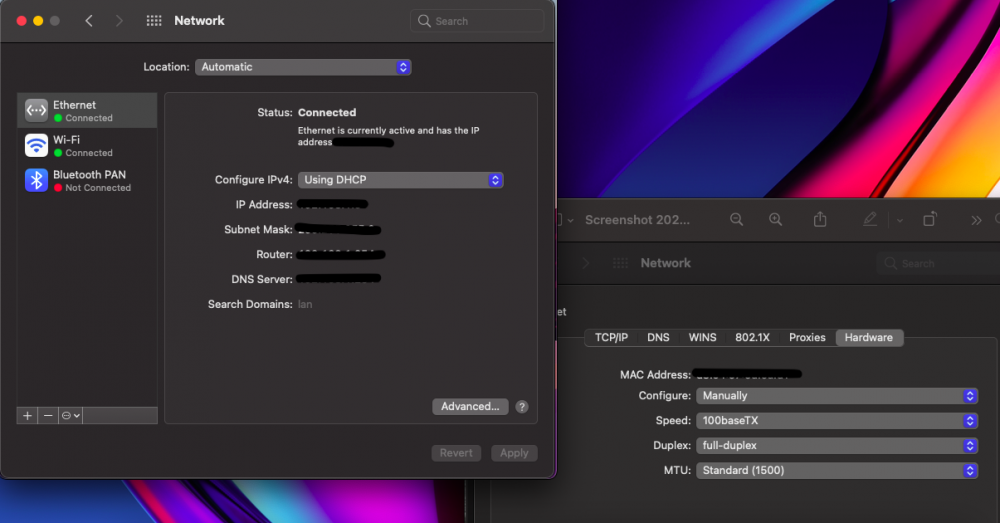Rotate the image in Preview toolbar
The width and height of the screenshot is (1000, 523).
(x=930, y=219)
